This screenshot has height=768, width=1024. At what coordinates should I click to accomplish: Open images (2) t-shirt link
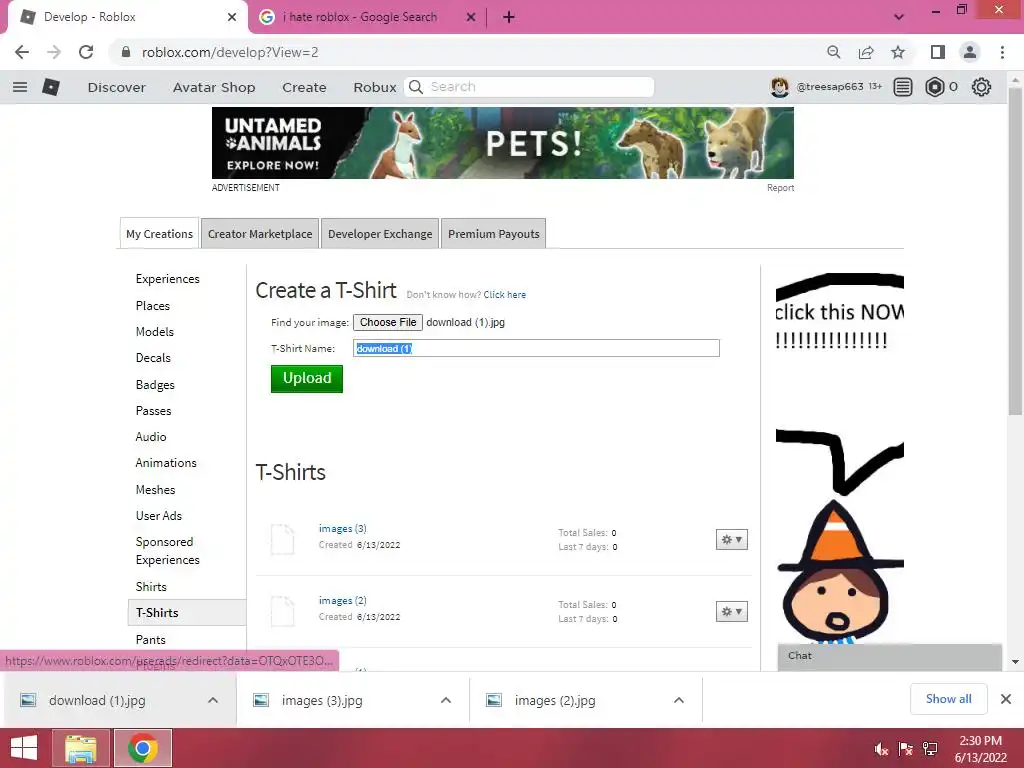tap(343, 600)
